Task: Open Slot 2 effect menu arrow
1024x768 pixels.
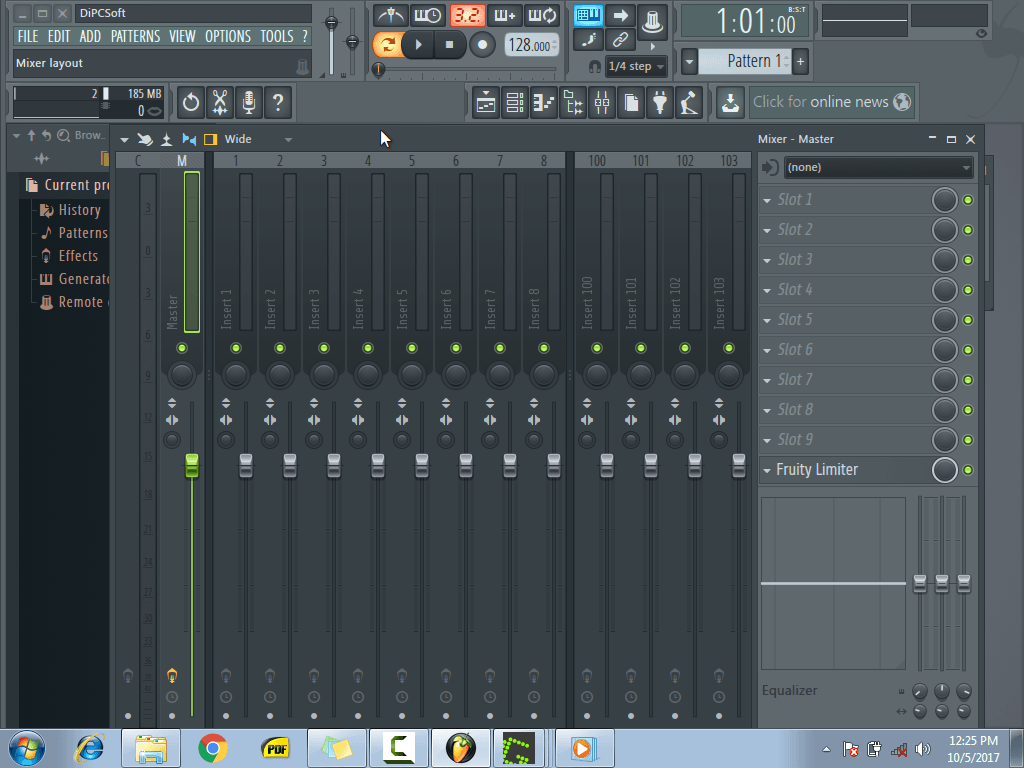Action: point(767,231)
